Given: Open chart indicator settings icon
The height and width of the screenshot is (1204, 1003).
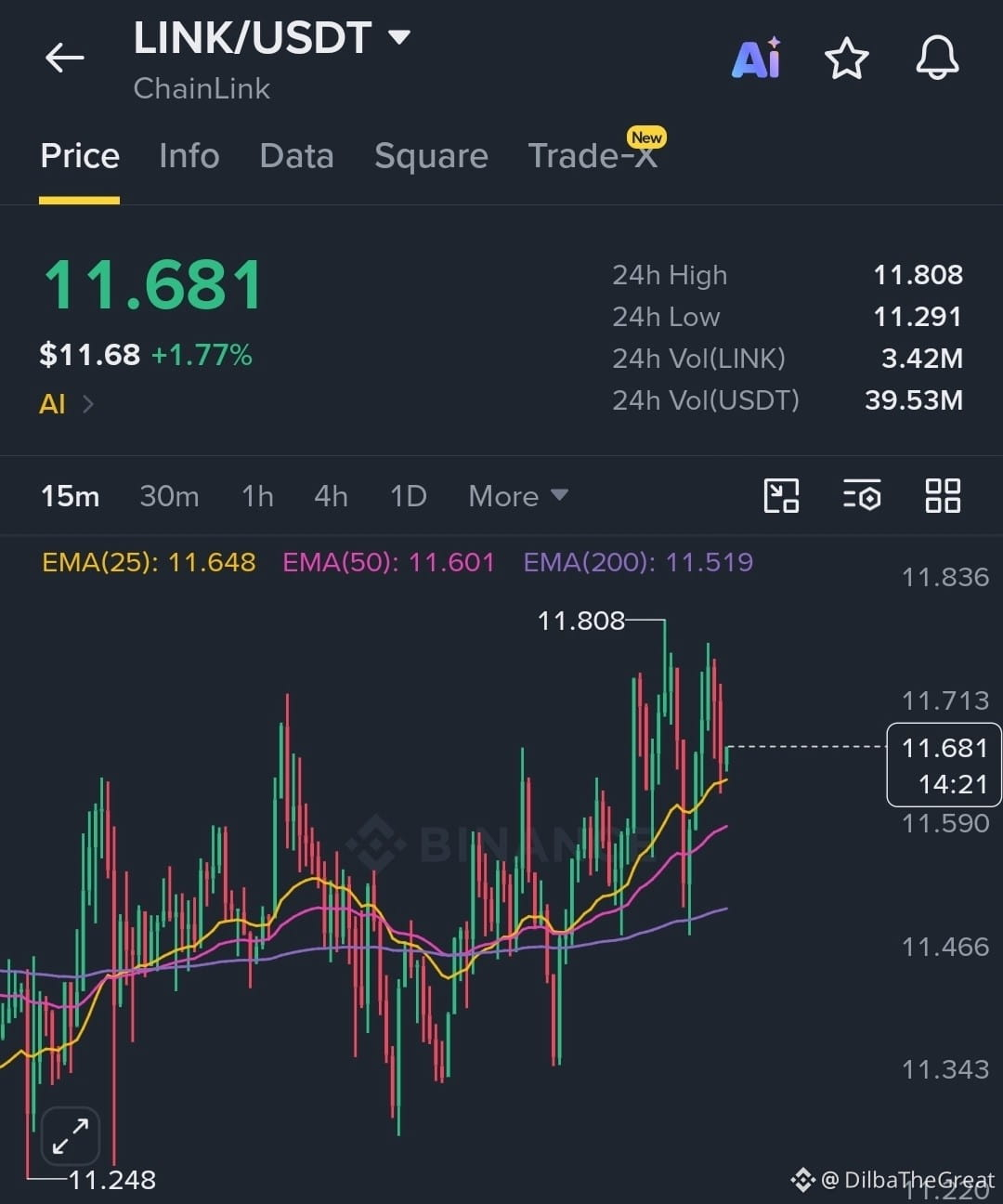Looking at the screenshot, I should [x=862, y=495].
